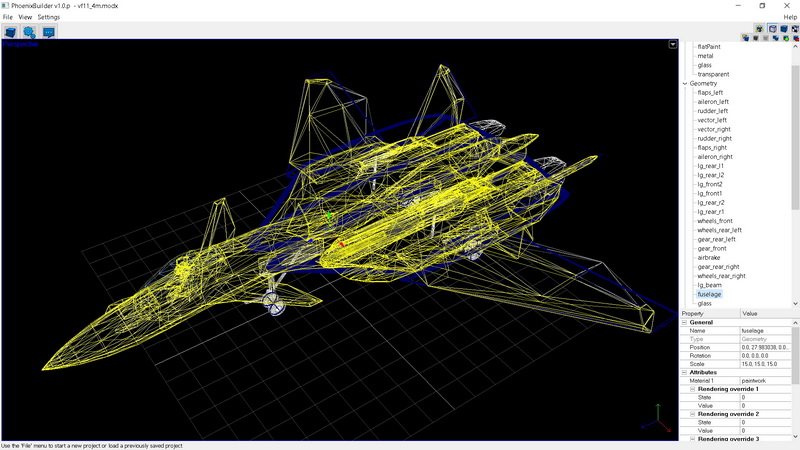The height and width of the screenshot is (450, 800).
Task: Switch to wireframe cube view mode
Action: point(770,28)
